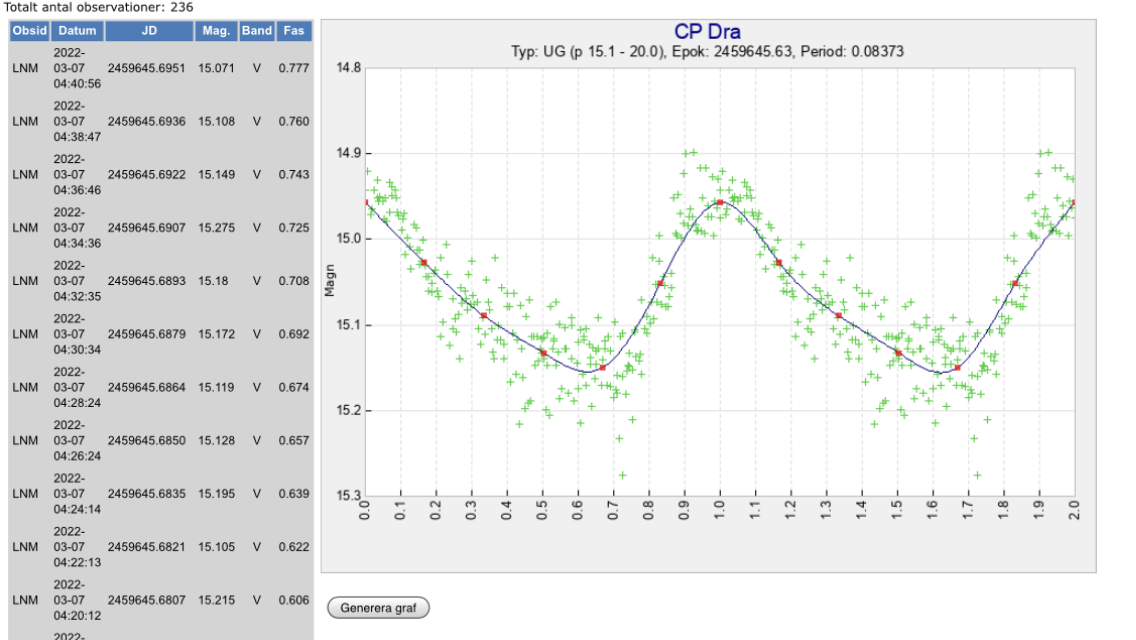Click the magnitude value 15.275
The height and width of the screenshot is (640, 1136).
(216, 228)
